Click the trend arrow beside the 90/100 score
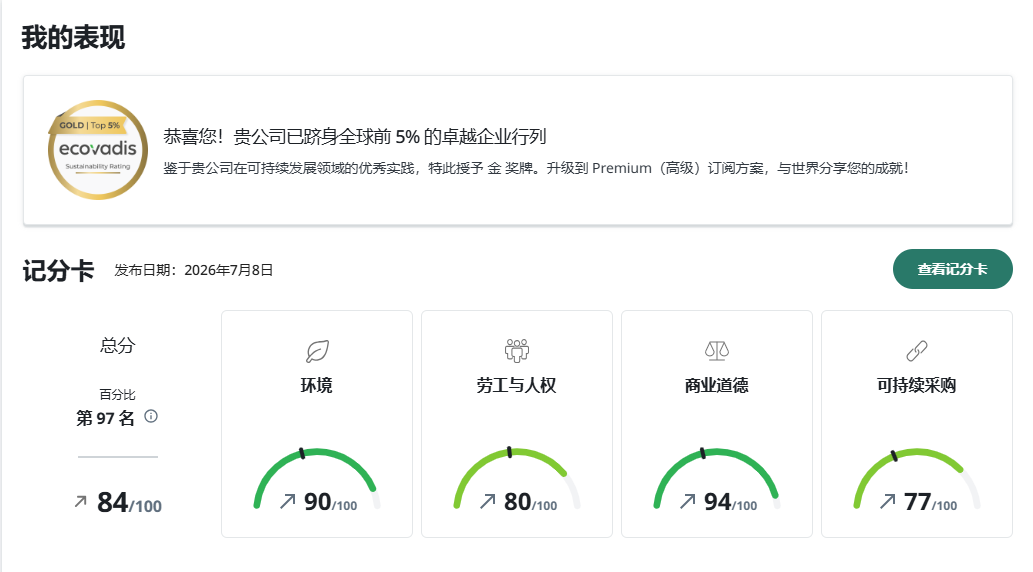The image size is (1033, 572). tap(287, 501)
